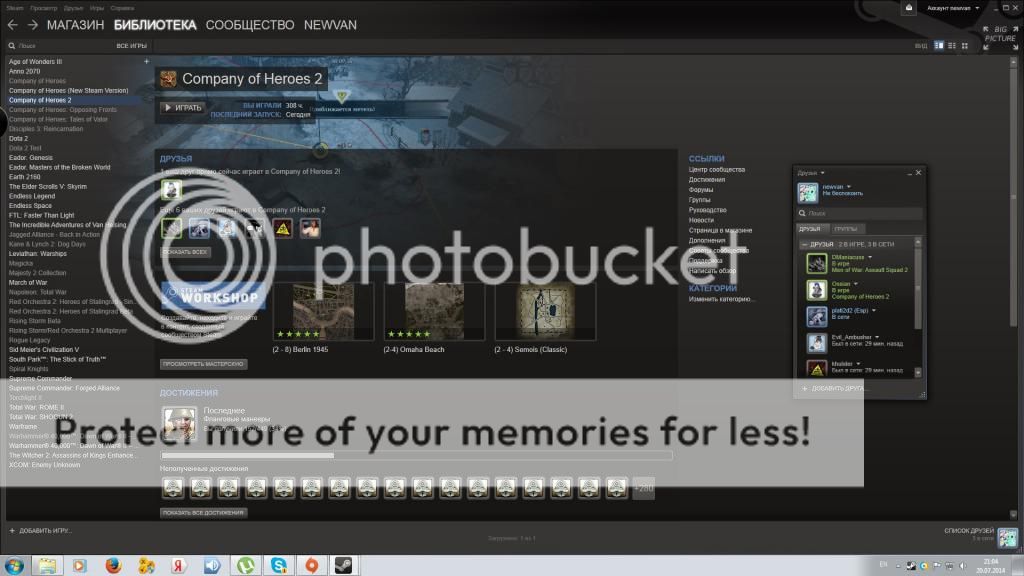Image resolution: width=1024 pixels, height=576 pixels.
Task: Open the Страница в магазине link
Action: 720,231
